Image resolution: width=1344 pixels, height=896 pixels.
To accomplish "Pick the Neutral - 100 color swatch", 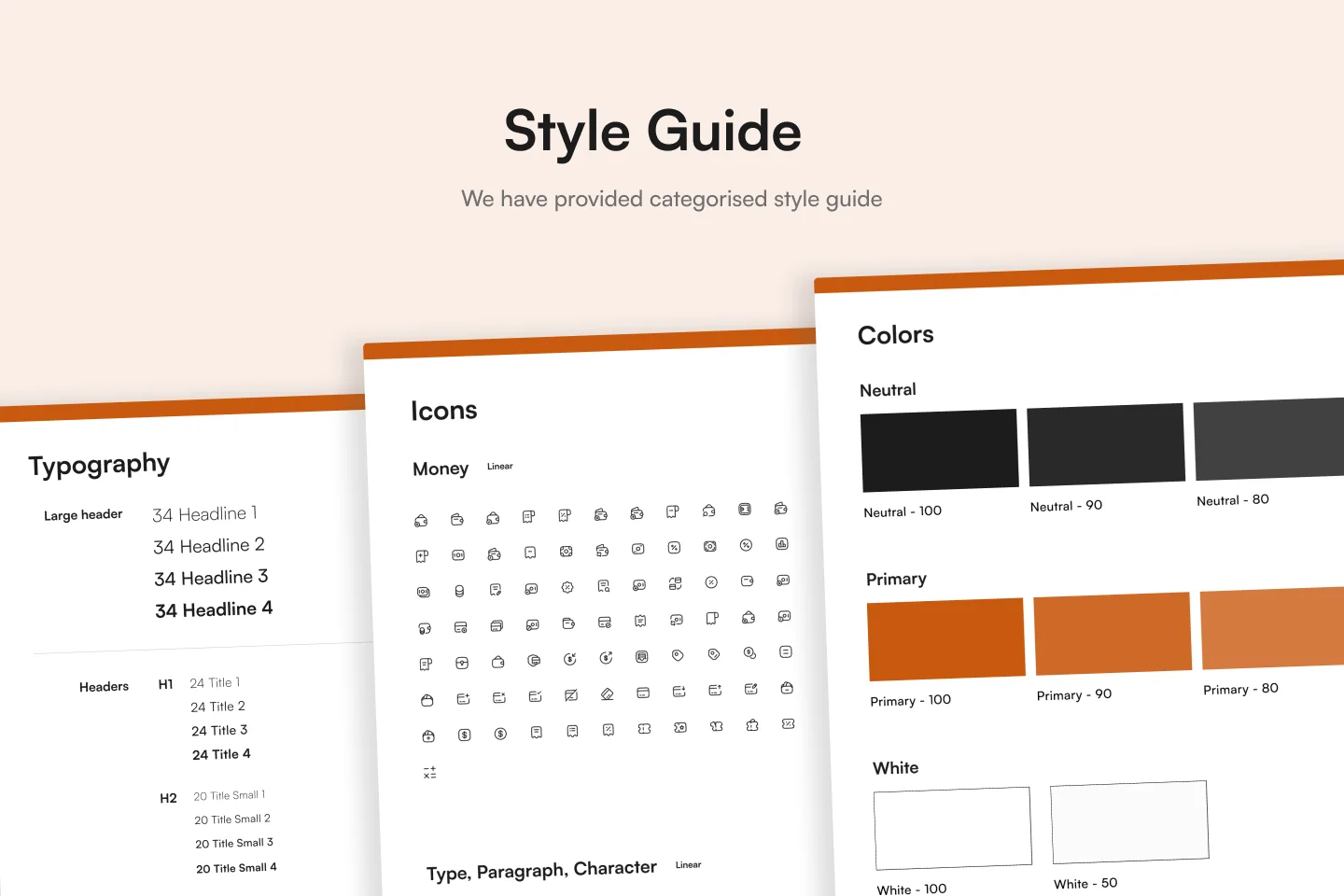I will [x=939, y=450].
